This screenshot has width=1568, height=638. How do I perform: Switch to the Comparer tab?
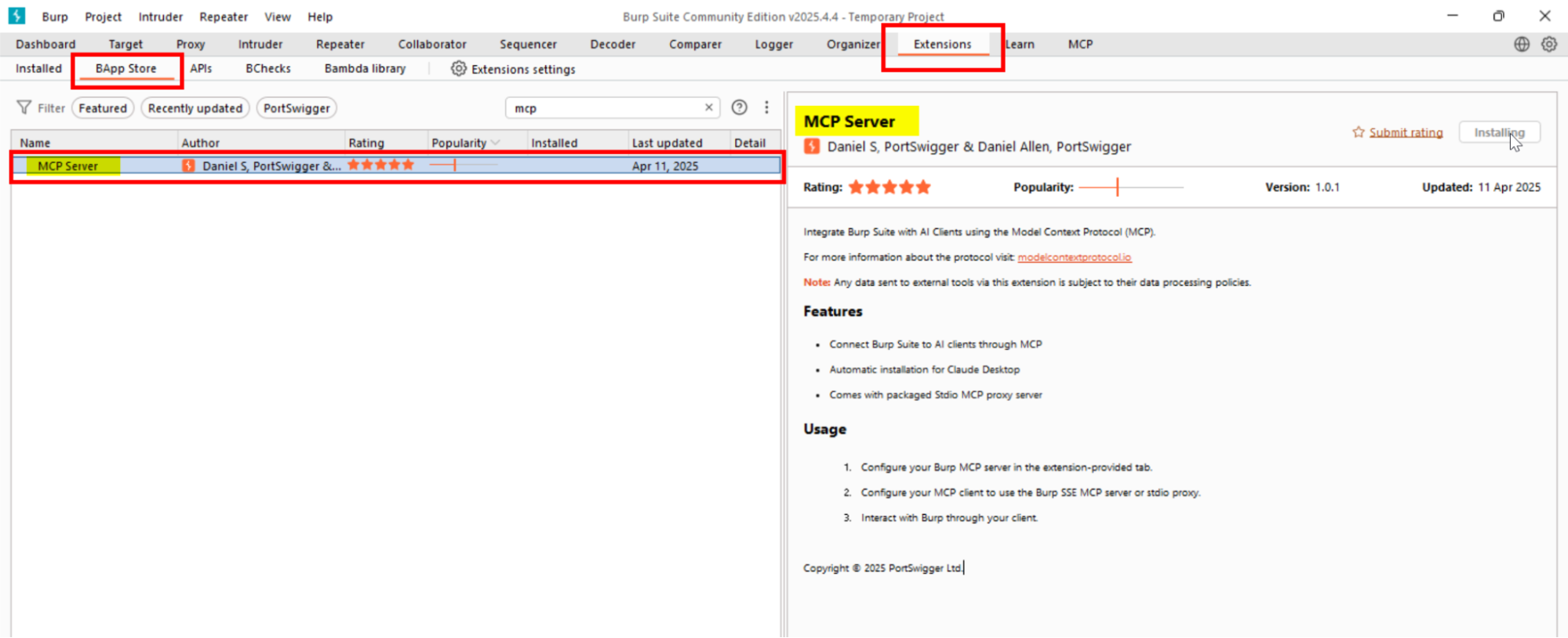695,44
